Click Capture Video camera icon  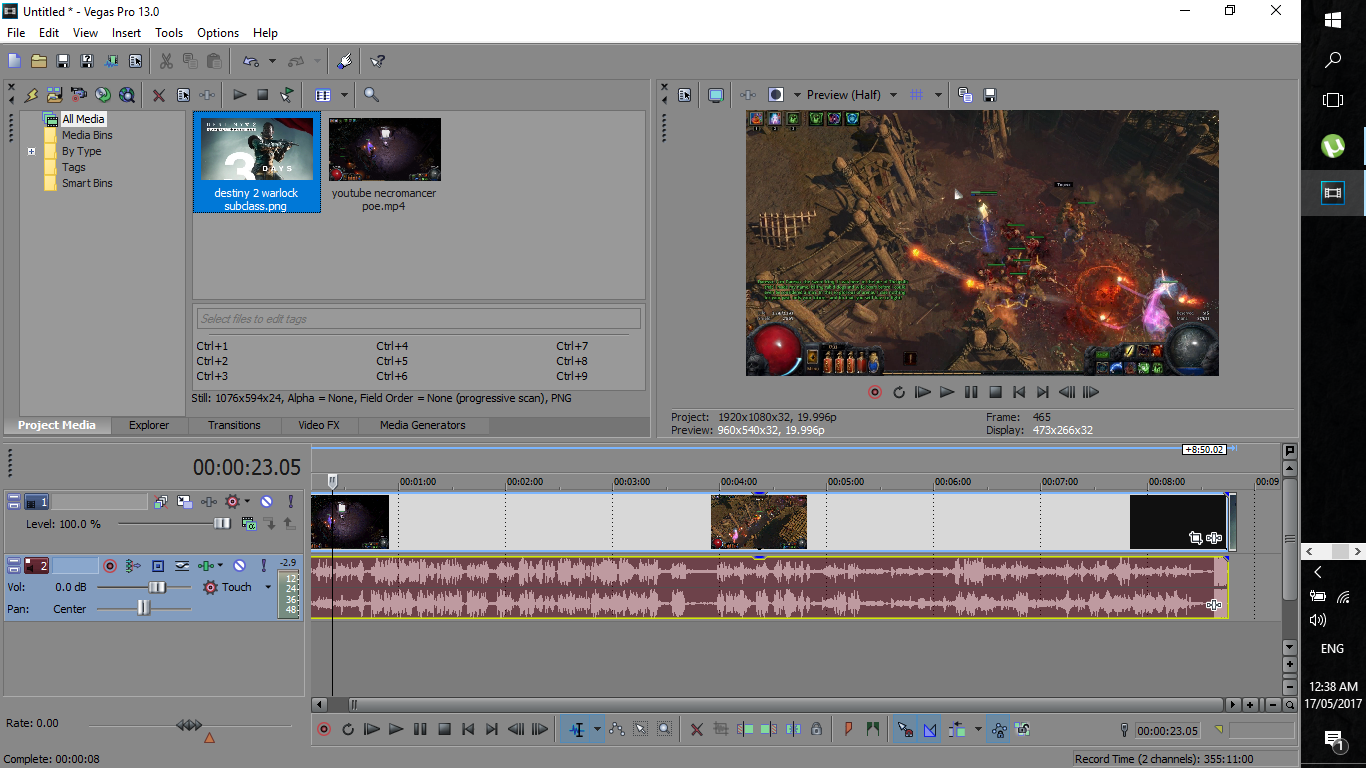[x=79, y=95]
